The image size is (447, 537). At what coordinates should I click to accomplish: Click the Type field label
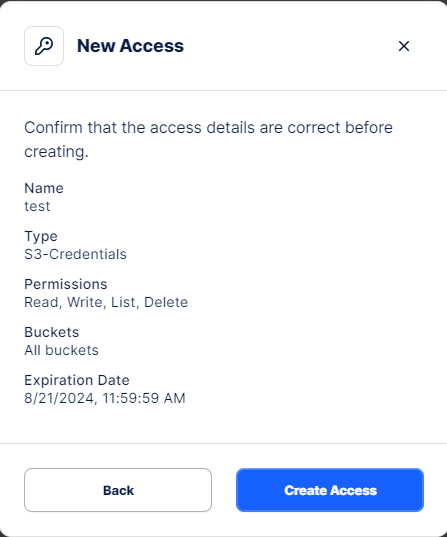coord(41,237)
